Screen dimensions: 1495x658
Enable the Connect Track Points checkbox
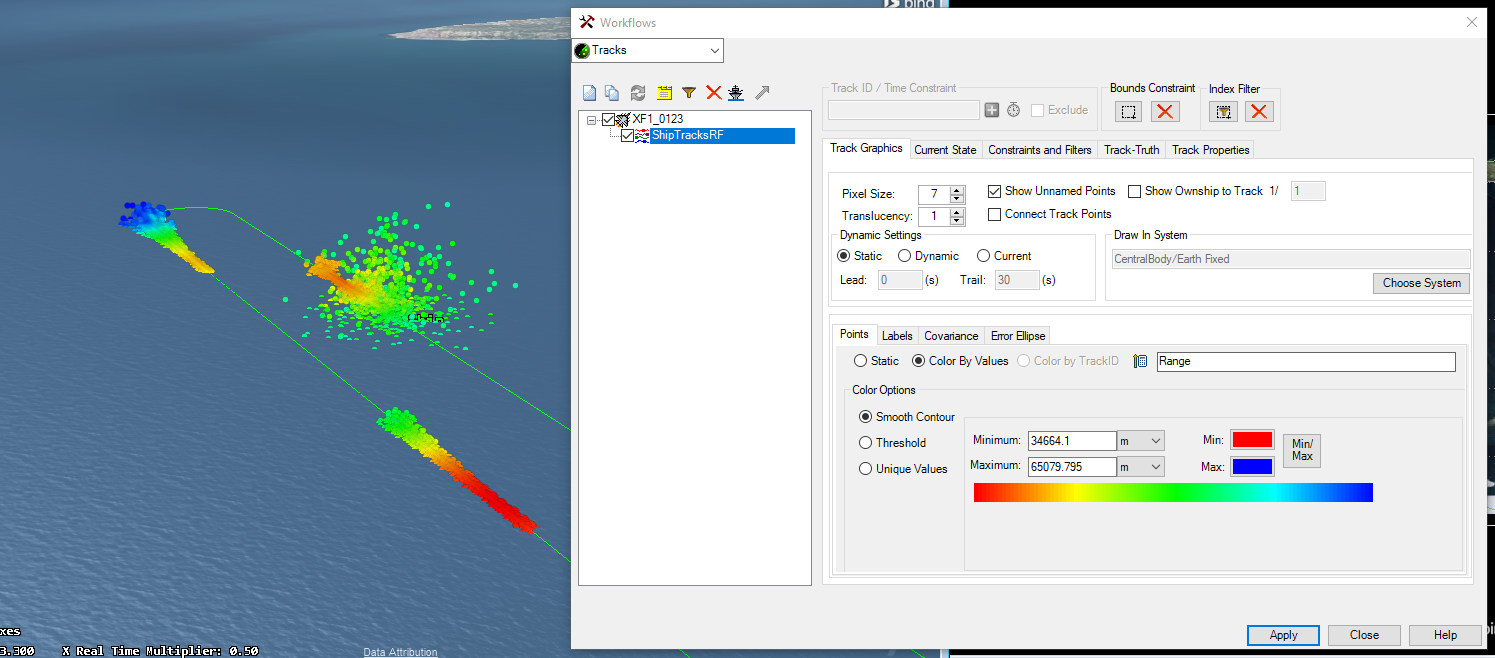(995, 214)
